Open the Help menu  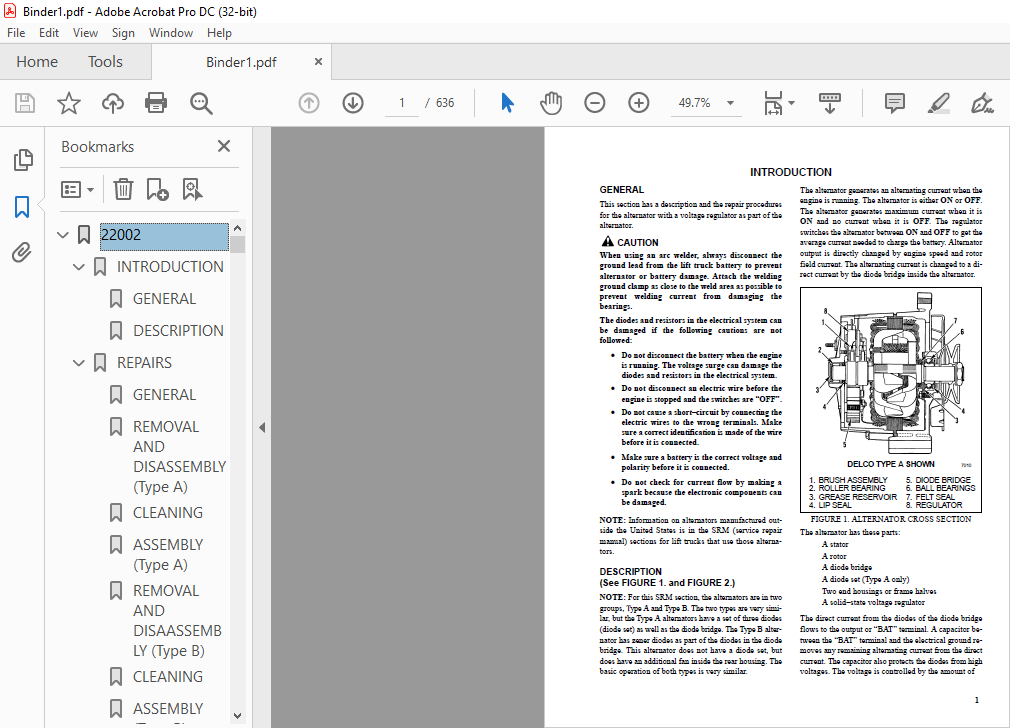(219, 33)
